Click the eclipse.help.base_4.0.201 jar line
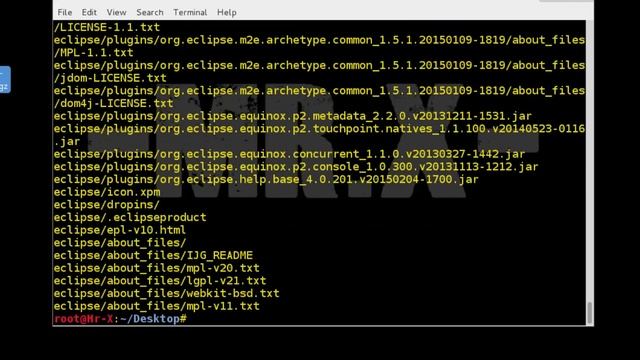This screenshot has width=640, height=360. pos(266,179)
